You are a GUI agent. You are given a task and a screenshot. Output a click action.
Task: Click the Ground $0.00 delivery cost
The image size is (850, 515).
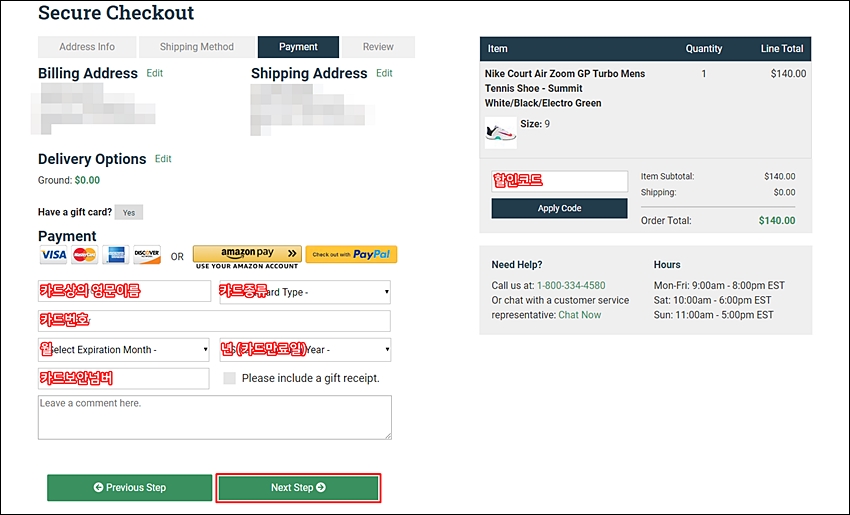point(87,180)
